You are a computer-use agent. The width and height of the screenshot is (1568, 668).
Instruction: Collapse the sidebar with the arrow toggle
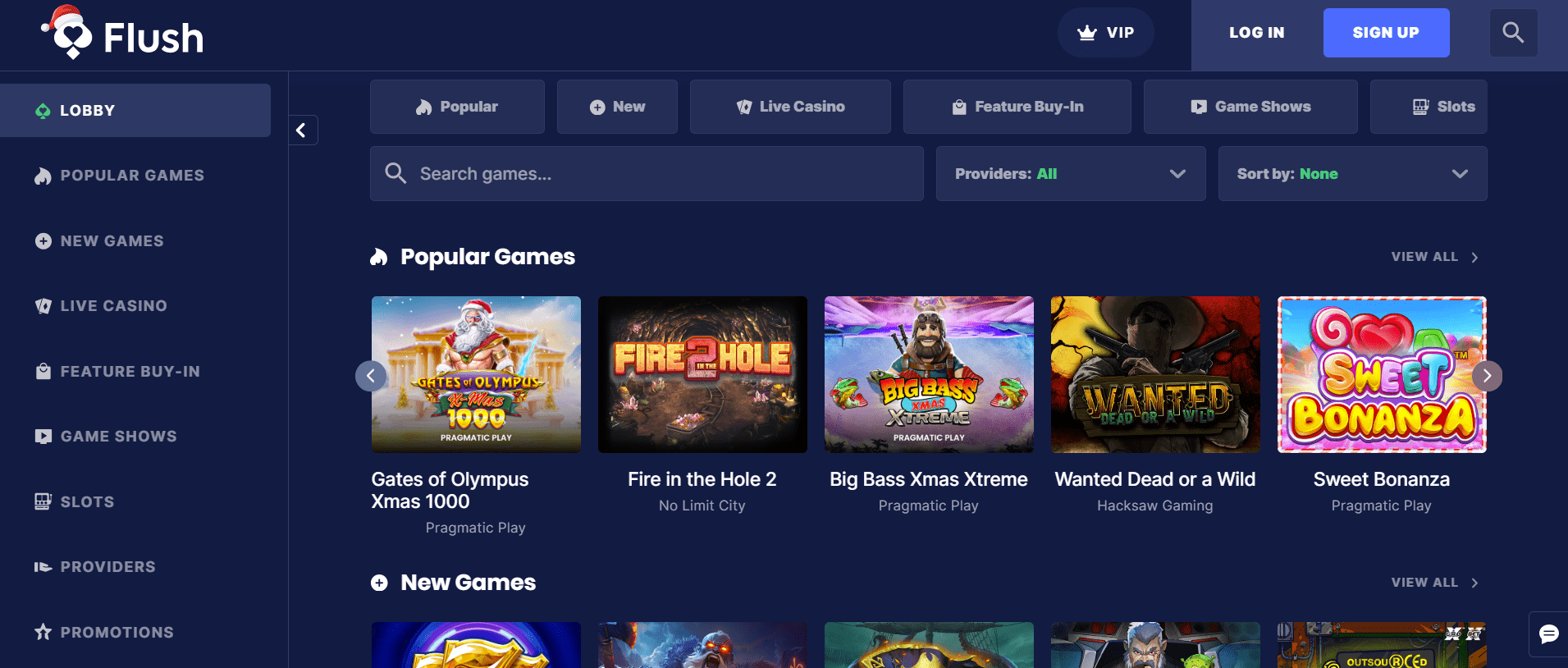click(x=302, y=130)
